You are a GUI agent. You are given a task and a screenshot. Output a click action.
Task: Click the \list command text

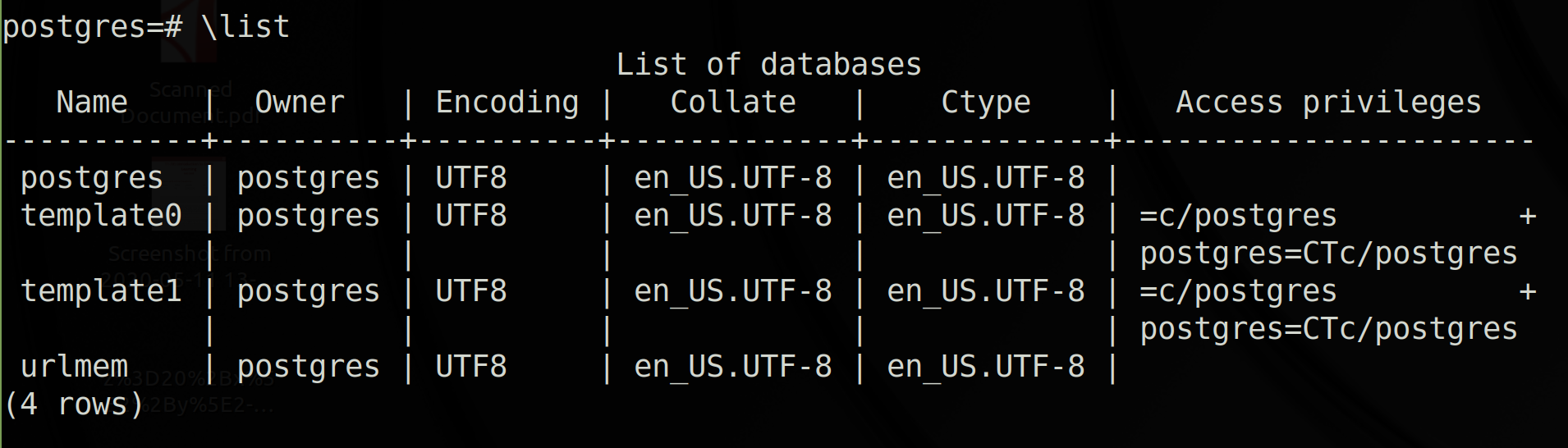point(245,26)
